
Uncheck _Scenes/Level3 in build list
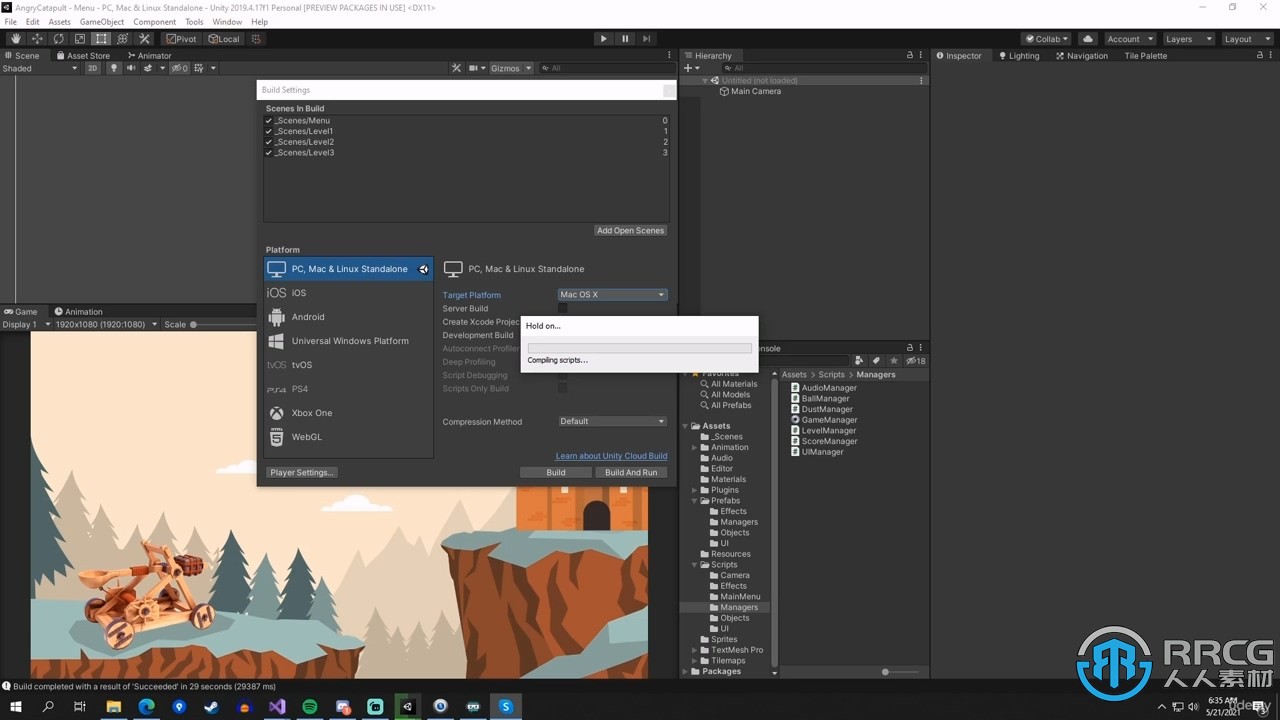tap(269, 153)
